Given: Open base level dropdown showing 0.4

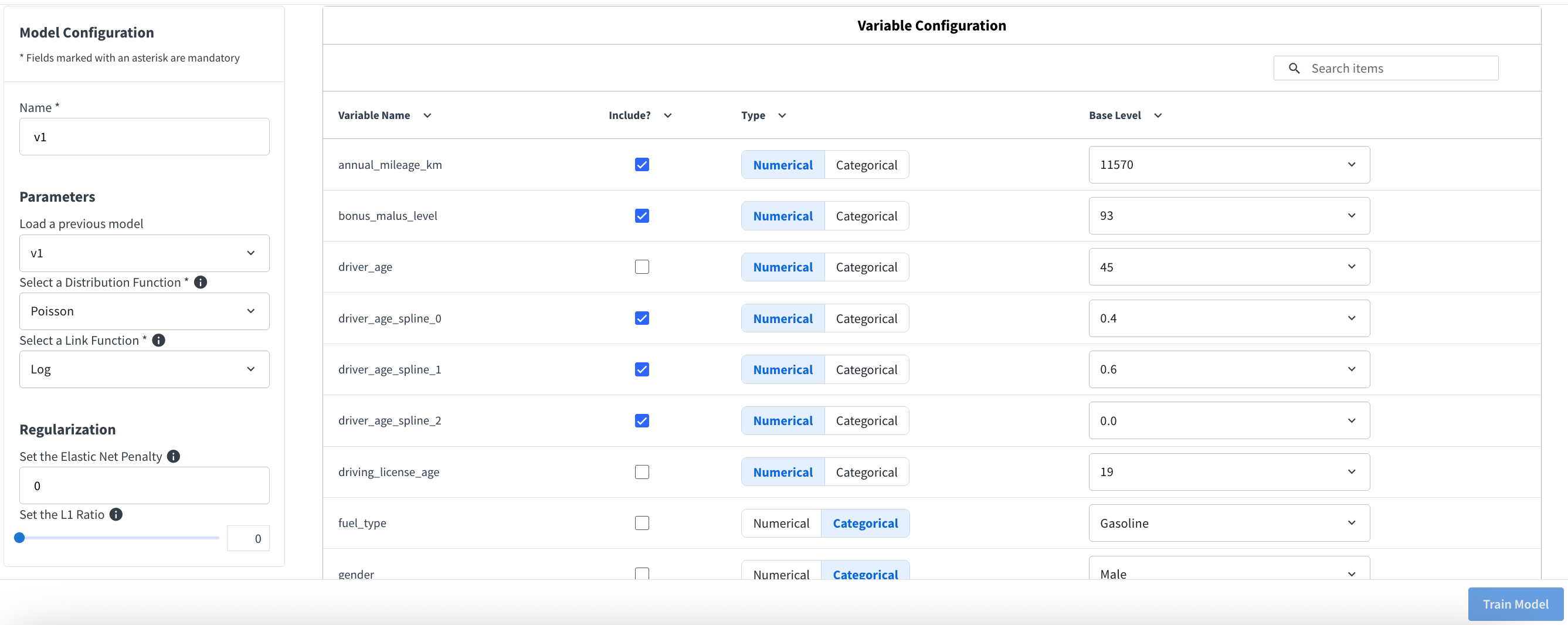Looking at the screenshot, I should click(1229, 318).
